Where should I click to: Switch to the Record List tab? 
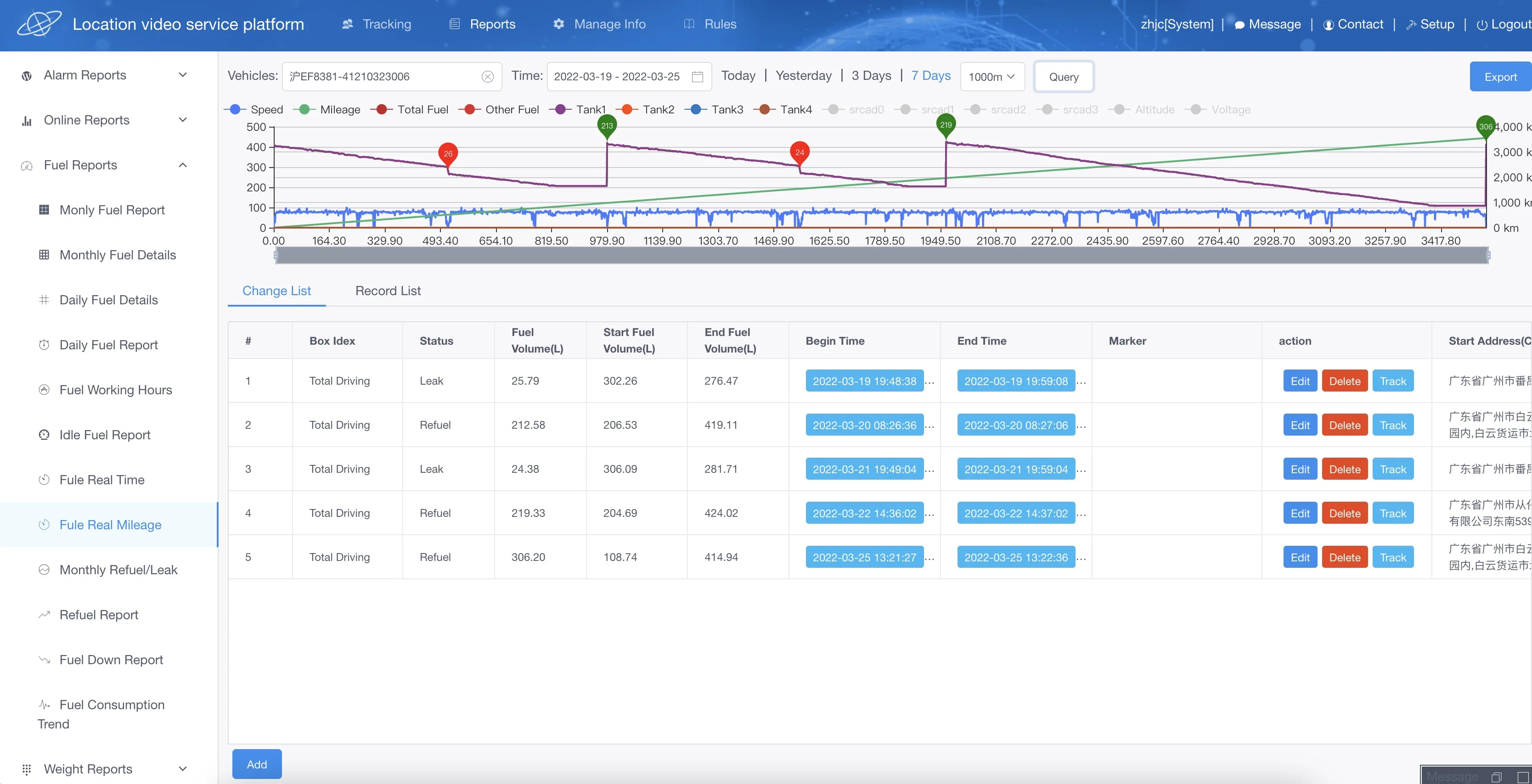click(x=388, y=291)
